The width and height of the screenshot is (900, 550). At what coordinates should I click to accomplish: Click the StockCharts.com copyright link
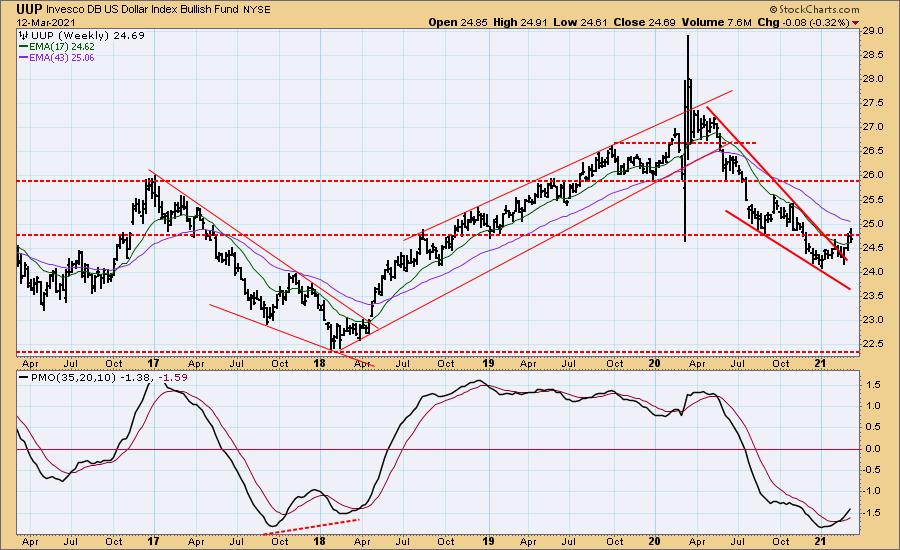pyautogui.click(x=814, y=9)
